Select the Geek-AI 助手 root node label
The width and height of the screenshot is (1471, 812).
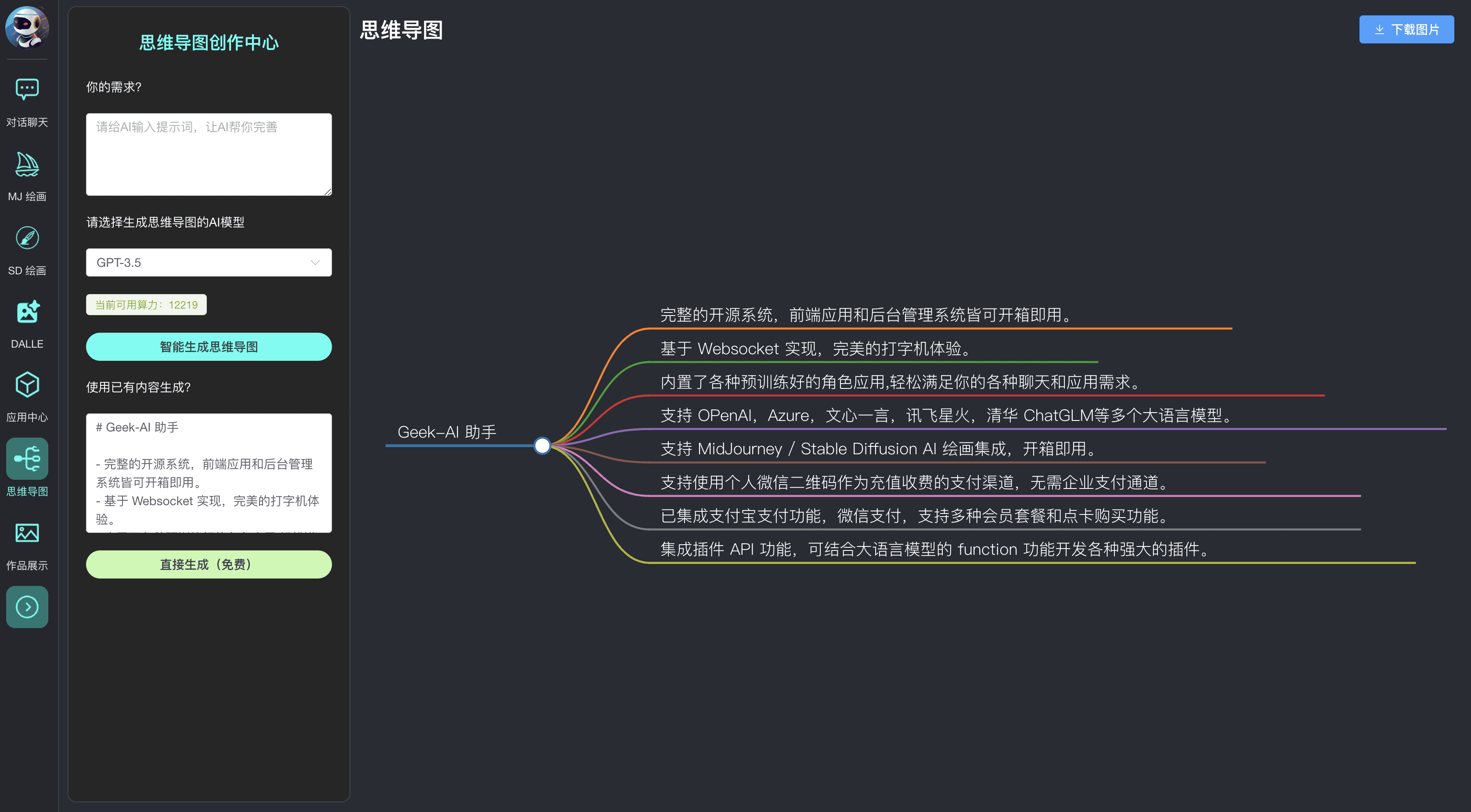[x=447, y=432]
